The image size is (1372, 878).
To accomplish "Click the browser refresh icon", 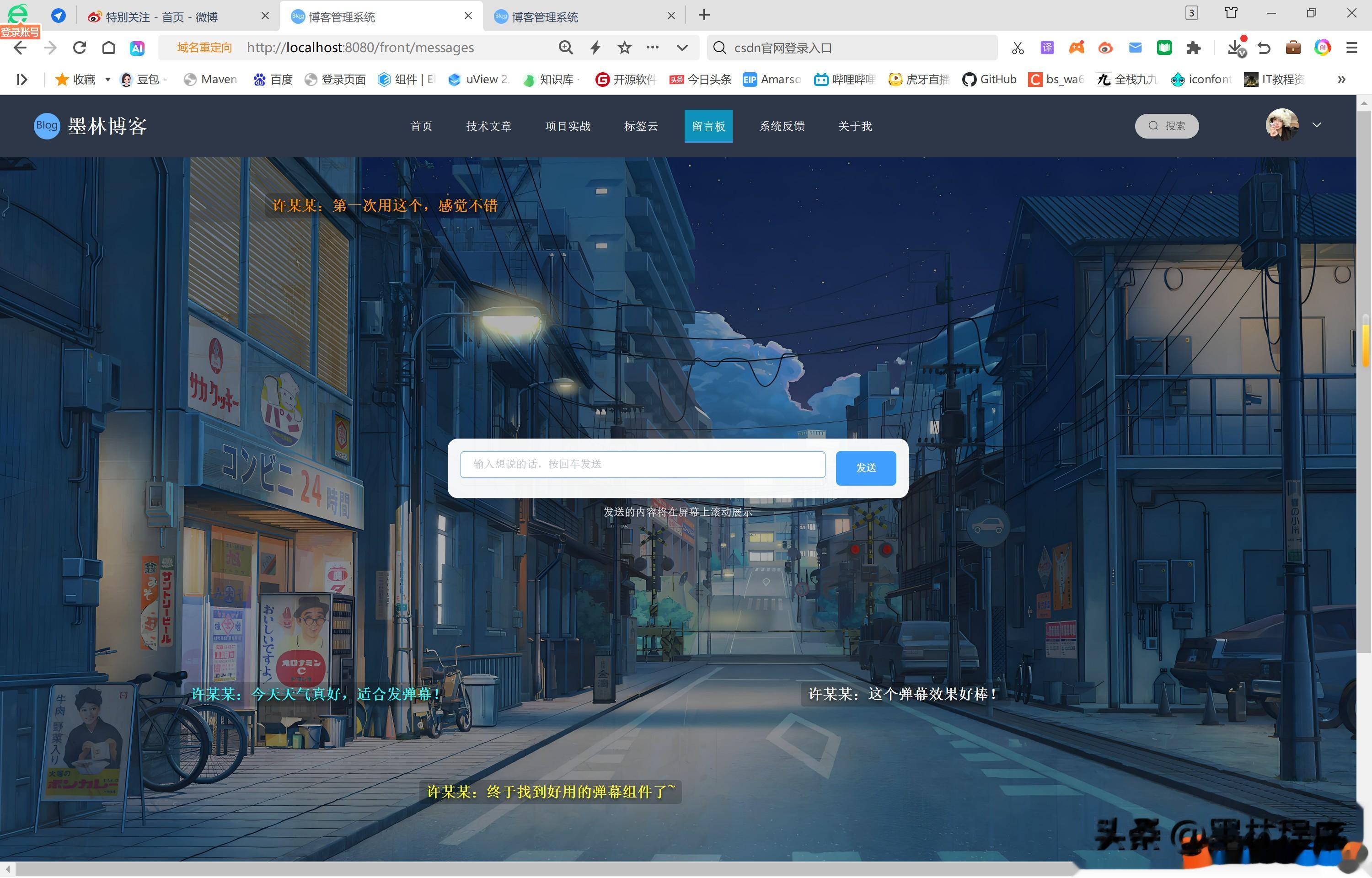I will pos(79,48).
